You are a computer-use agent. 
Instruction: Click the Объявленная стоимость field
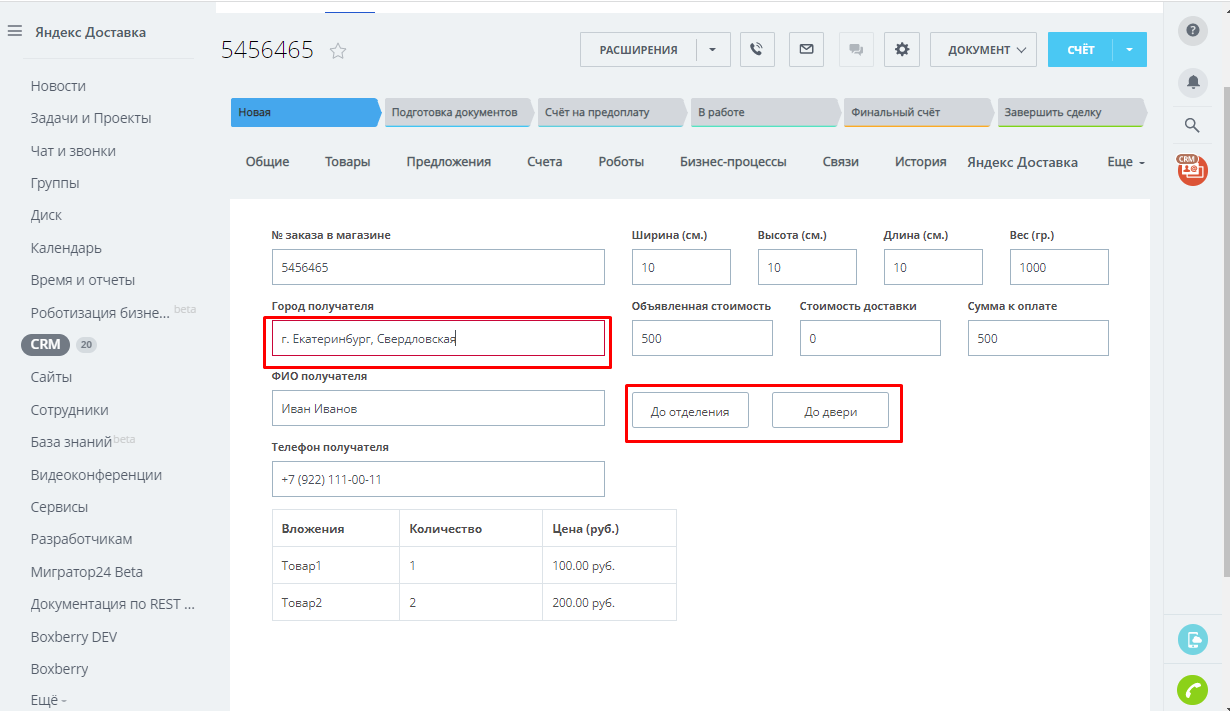pos(702,338)
